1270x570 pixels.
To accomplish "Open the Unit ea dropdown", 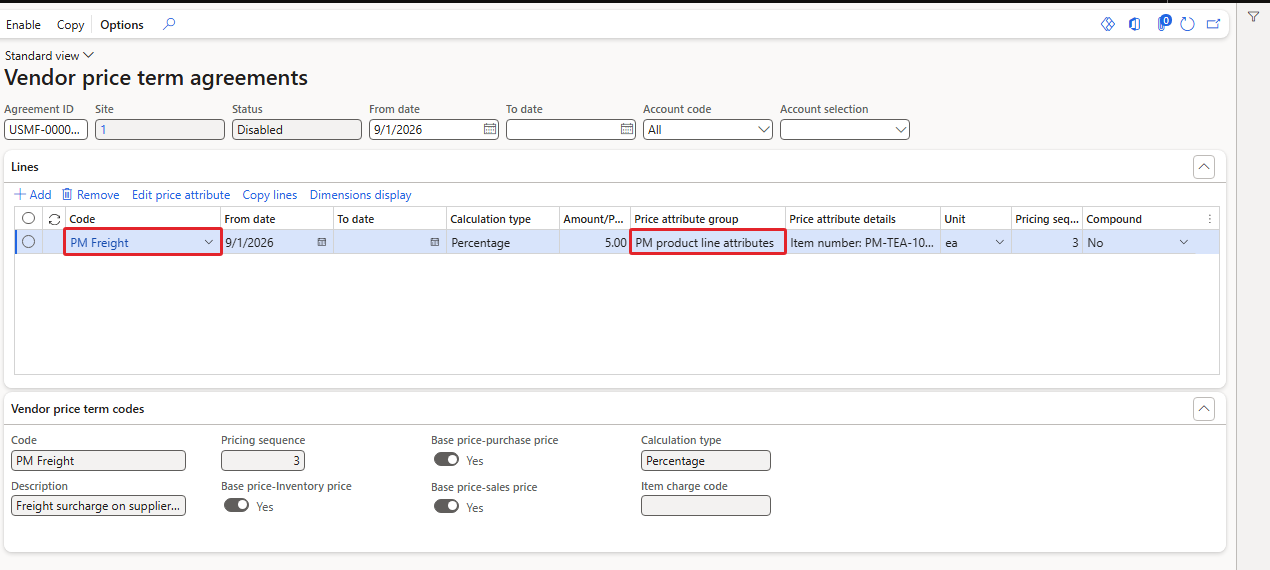I will (x=998, y=242).
